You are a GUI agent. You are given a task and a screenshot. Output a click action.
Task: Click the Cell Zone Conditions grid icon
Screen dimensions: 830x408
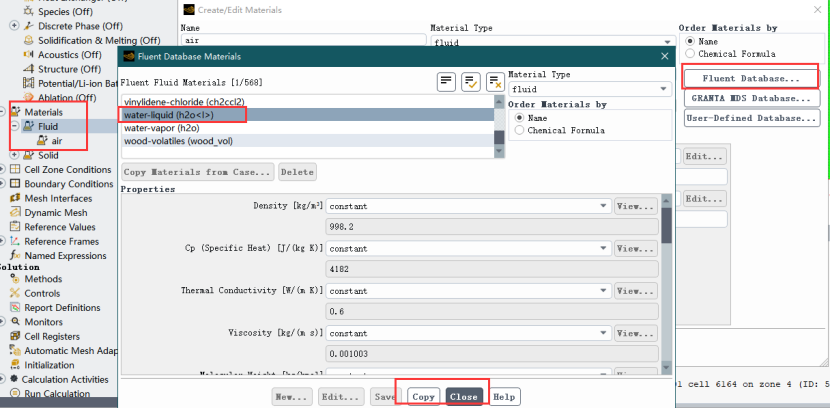pyautogui.click(x=15, y=169)
